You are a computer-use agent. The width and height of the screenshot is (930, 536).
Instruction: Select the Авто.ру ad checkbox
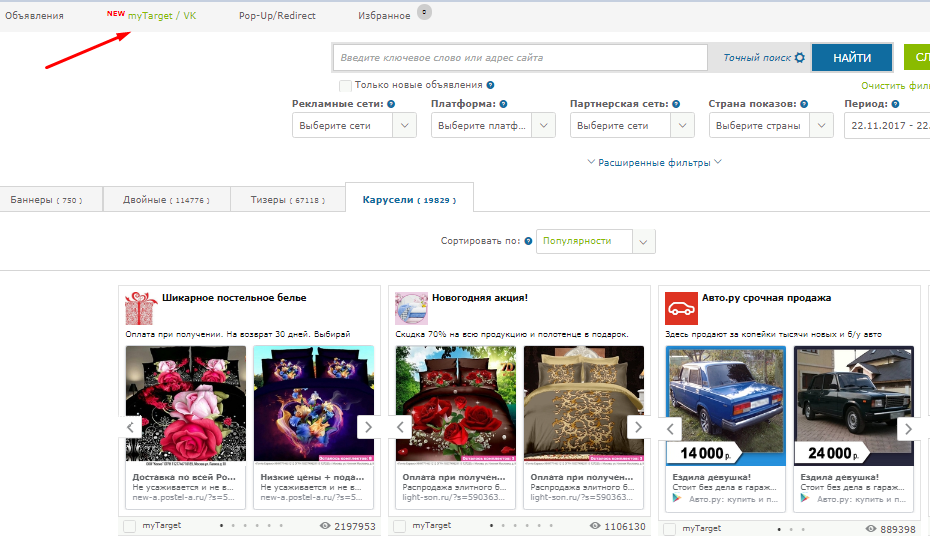[670, 529]
